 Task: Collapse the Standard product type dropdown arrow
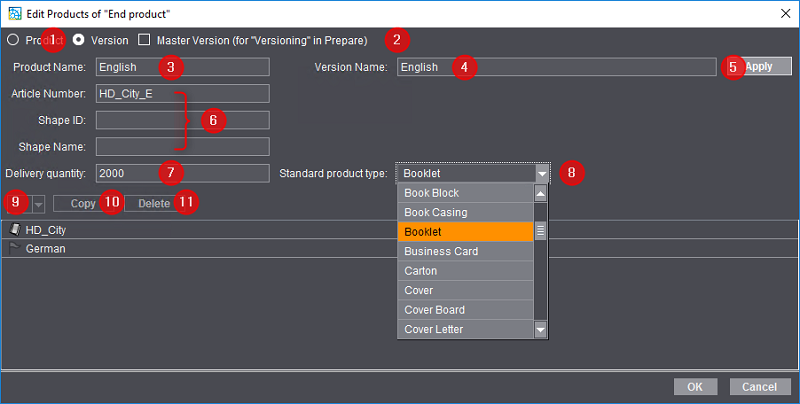coord(541,173)
